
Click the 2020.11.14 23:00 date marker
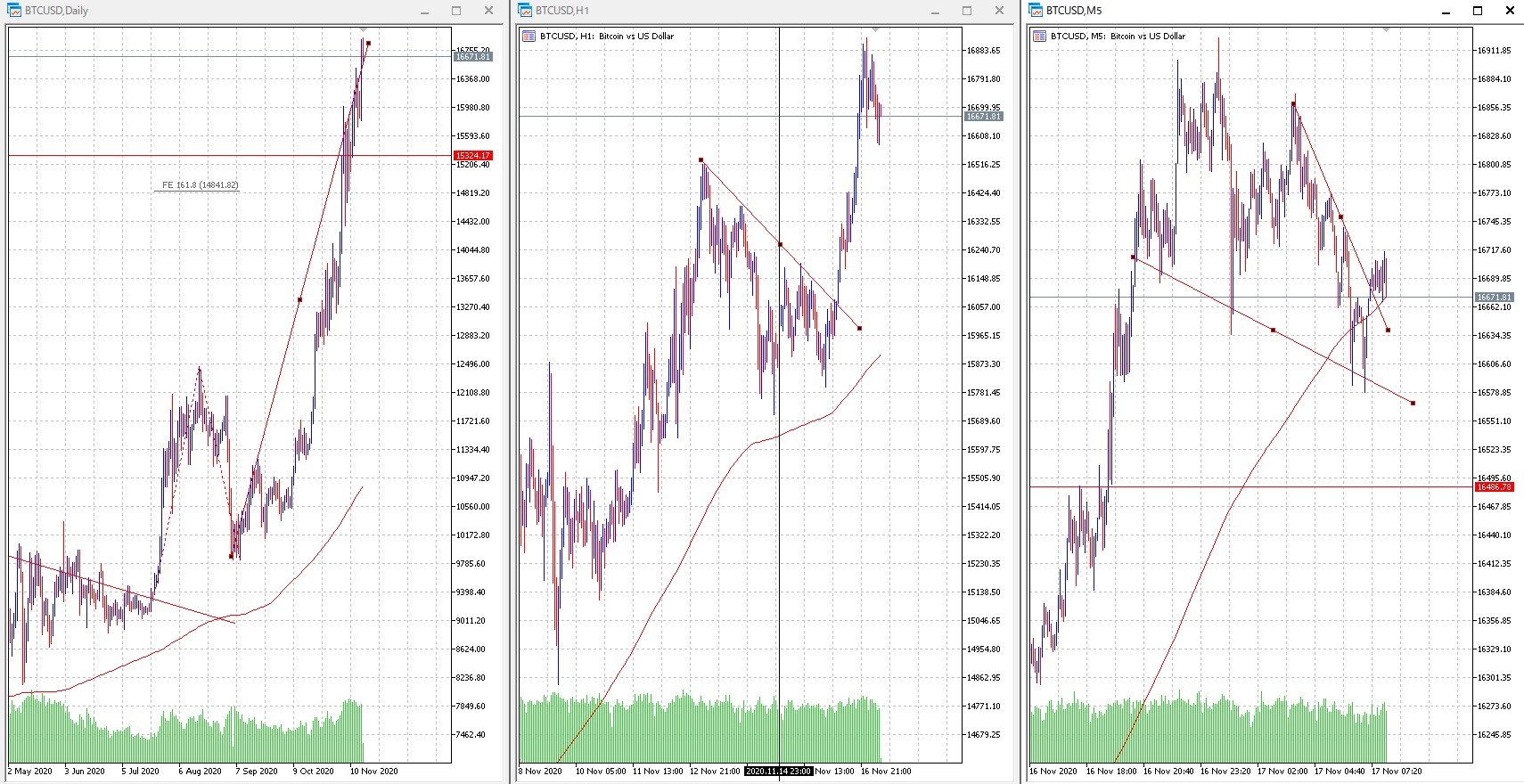coord(778,772)
